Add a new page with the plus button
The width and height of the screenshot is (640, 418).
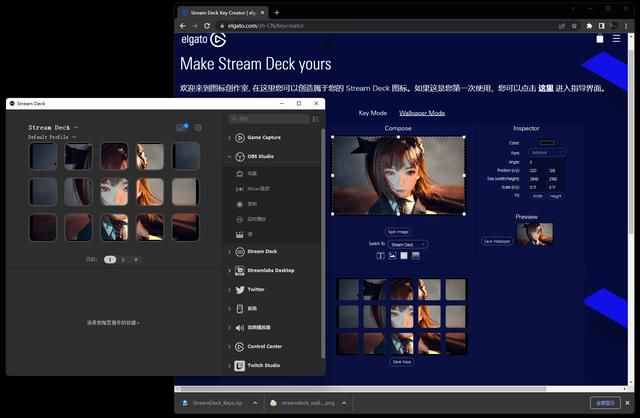click(x=136, y=260)
